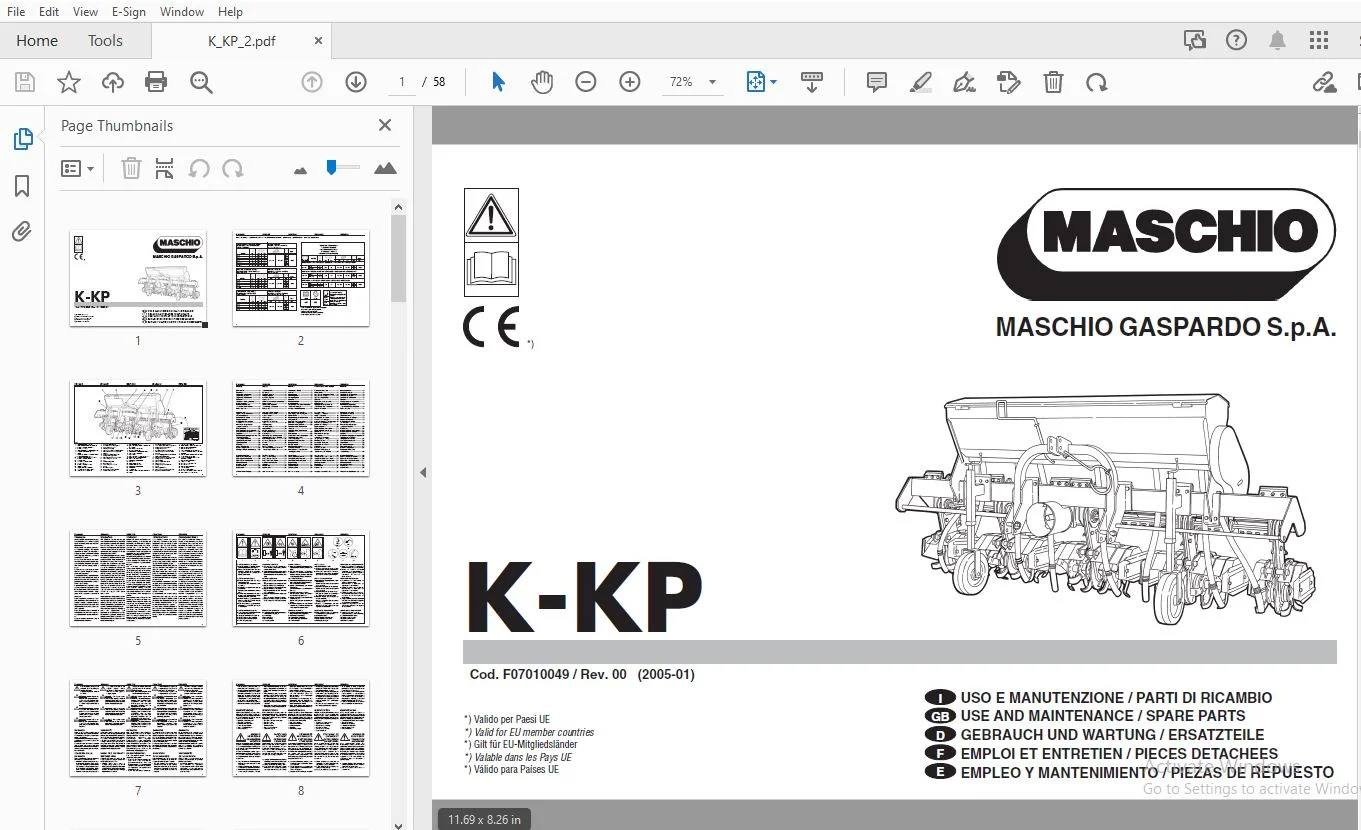Open the apps grid icon
This screenshot has width=1361, height=830.
tap(1319, 40)
